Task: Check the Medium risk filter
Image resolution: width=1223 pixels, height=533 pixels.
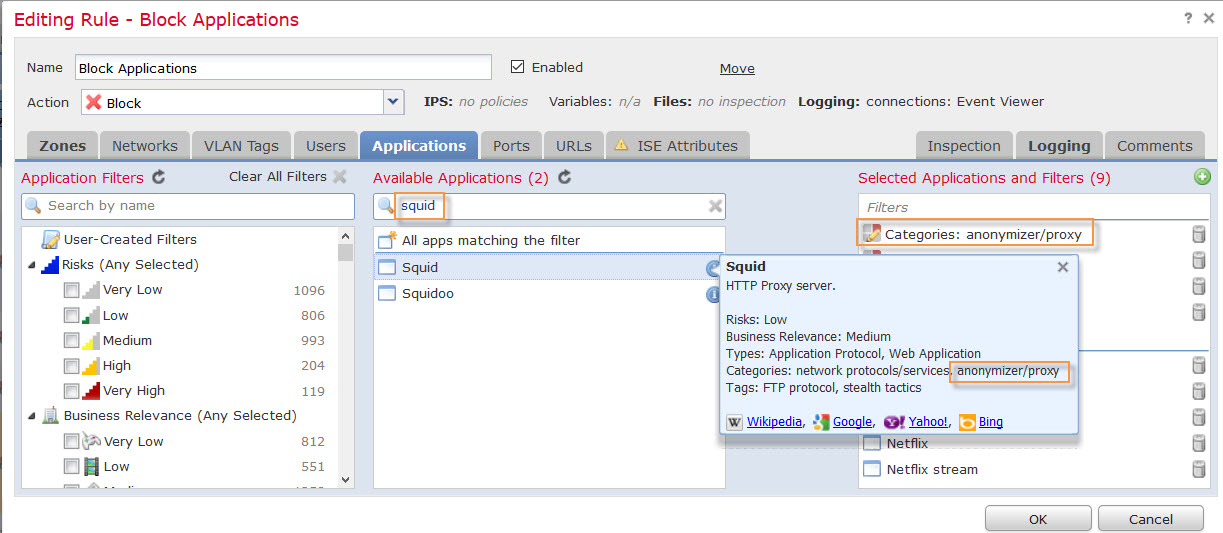Action: tap(71, 340)
